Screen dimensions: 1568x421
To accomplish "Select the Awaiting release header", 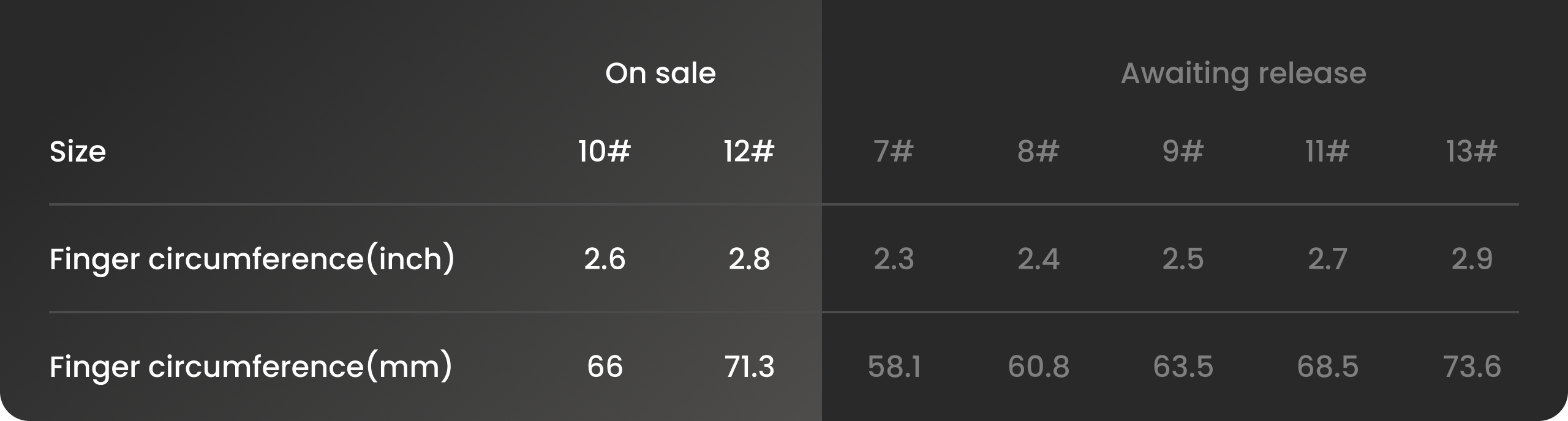I will coord(1243,75).
